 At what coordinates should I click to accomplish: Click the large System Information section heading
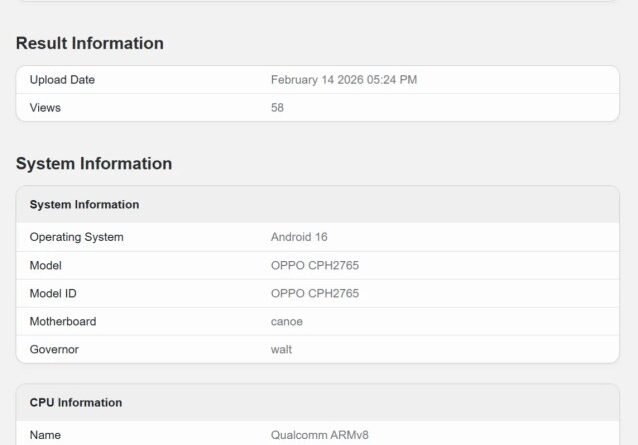pyautogui.click(x=94, y=163)
